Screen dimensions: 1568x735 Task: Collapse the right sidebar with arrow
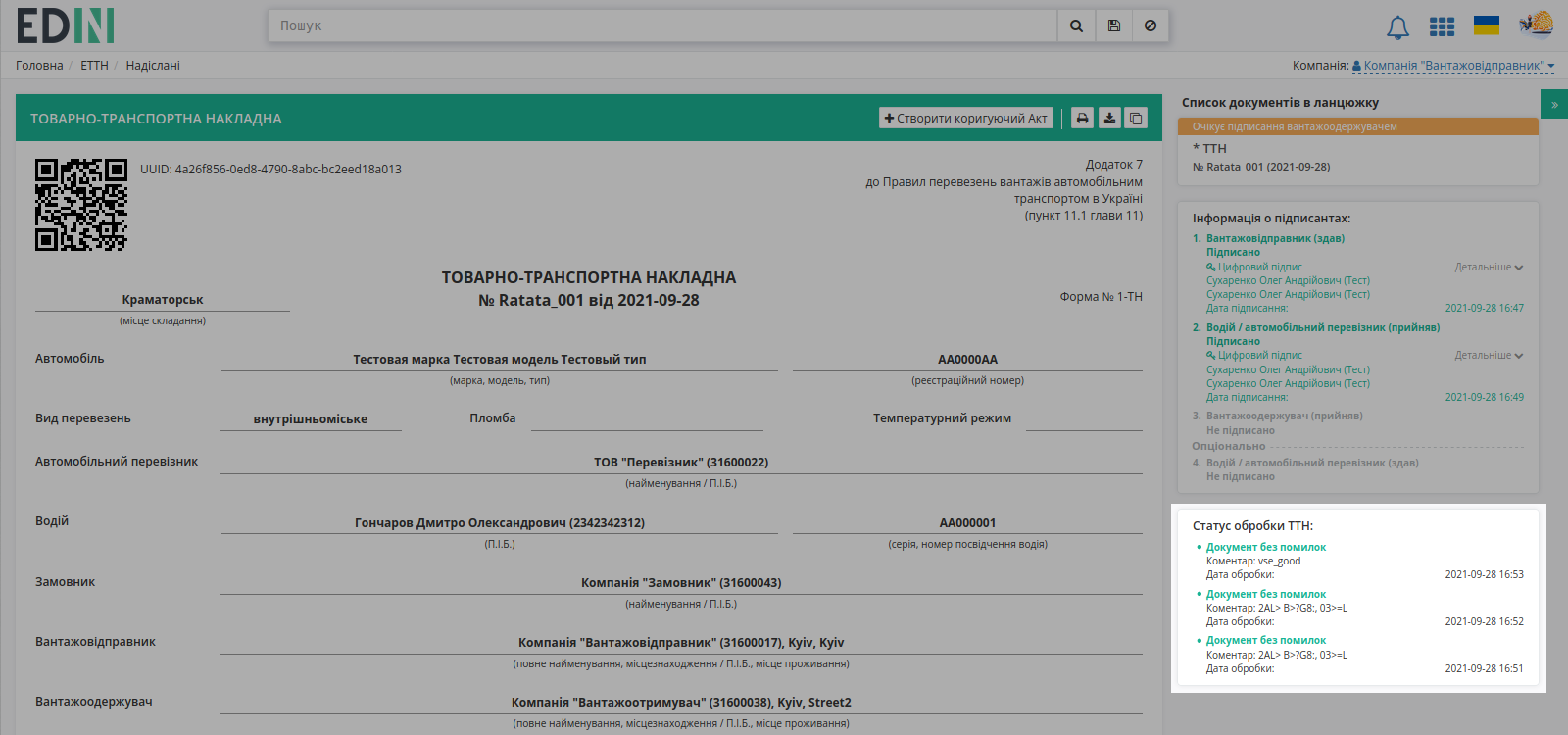(1554, 104)
